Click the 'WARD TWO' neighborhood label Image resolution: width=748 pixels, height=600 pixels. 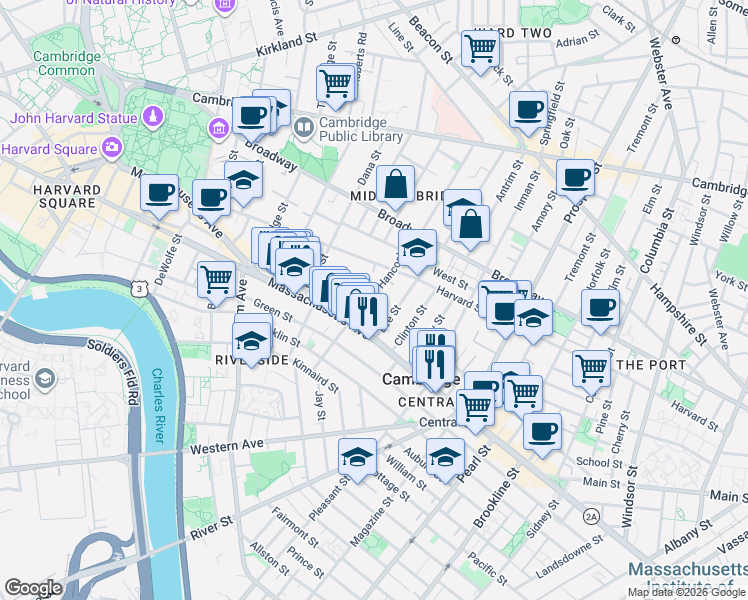coord(513,33)
